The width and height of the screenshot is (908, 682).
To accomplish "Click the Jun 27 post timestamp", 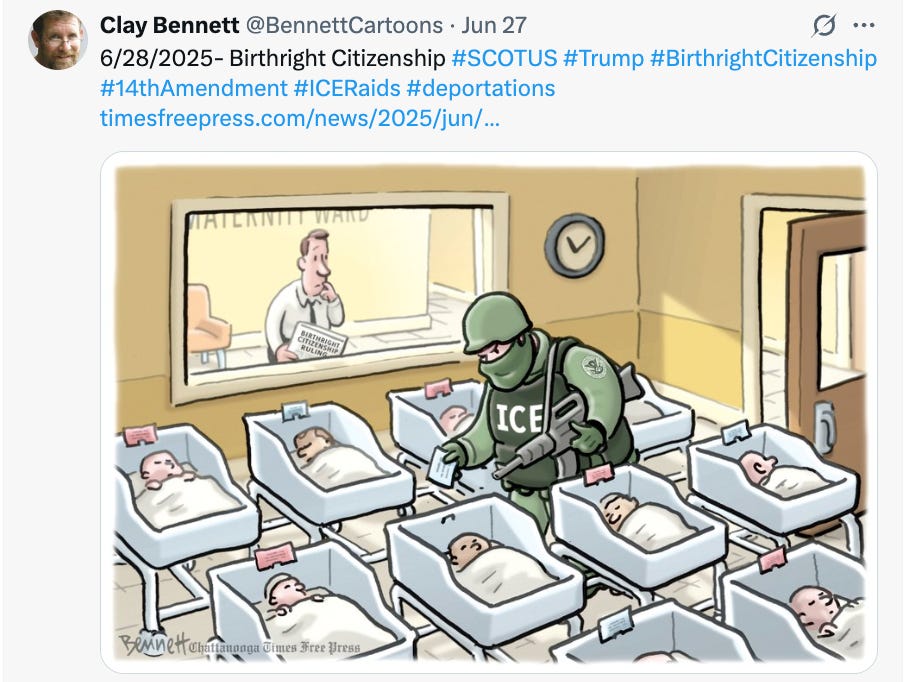I will [x=494, y=25].
